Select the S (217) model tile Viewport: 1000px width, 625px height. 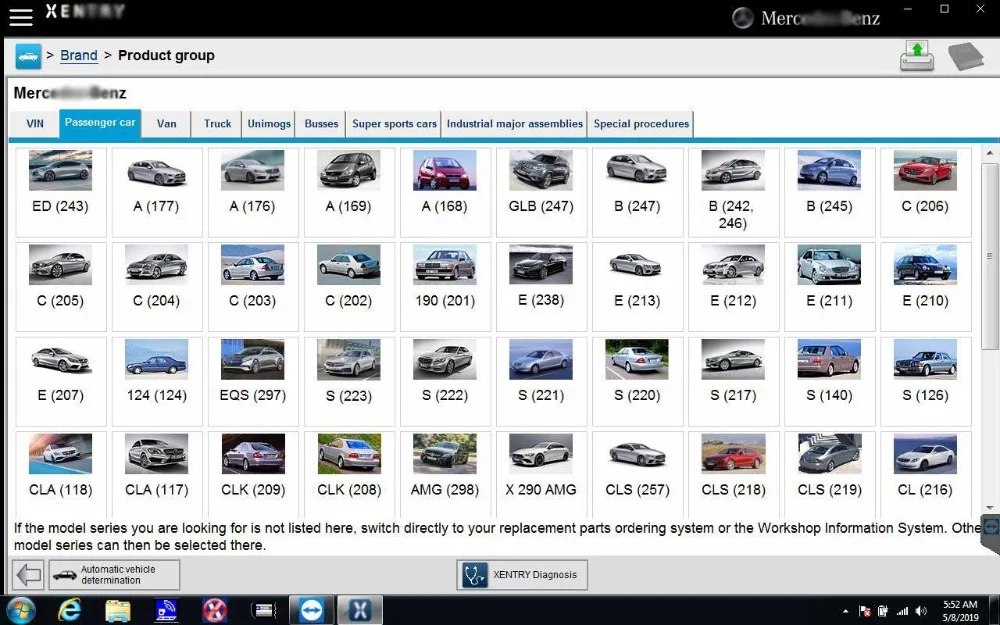pyautogui.click(x=733, y=381)
